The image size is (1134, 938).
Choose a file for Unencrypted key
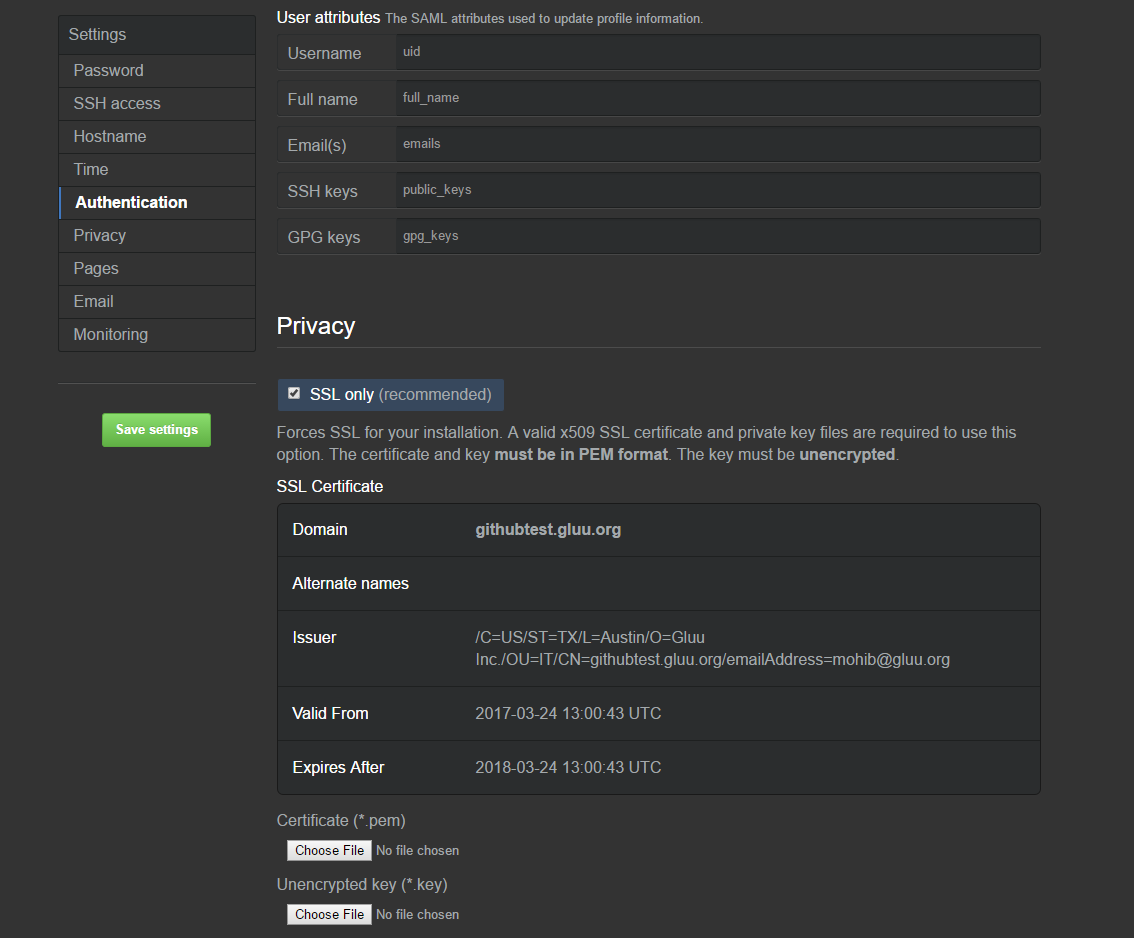[329, 914]
